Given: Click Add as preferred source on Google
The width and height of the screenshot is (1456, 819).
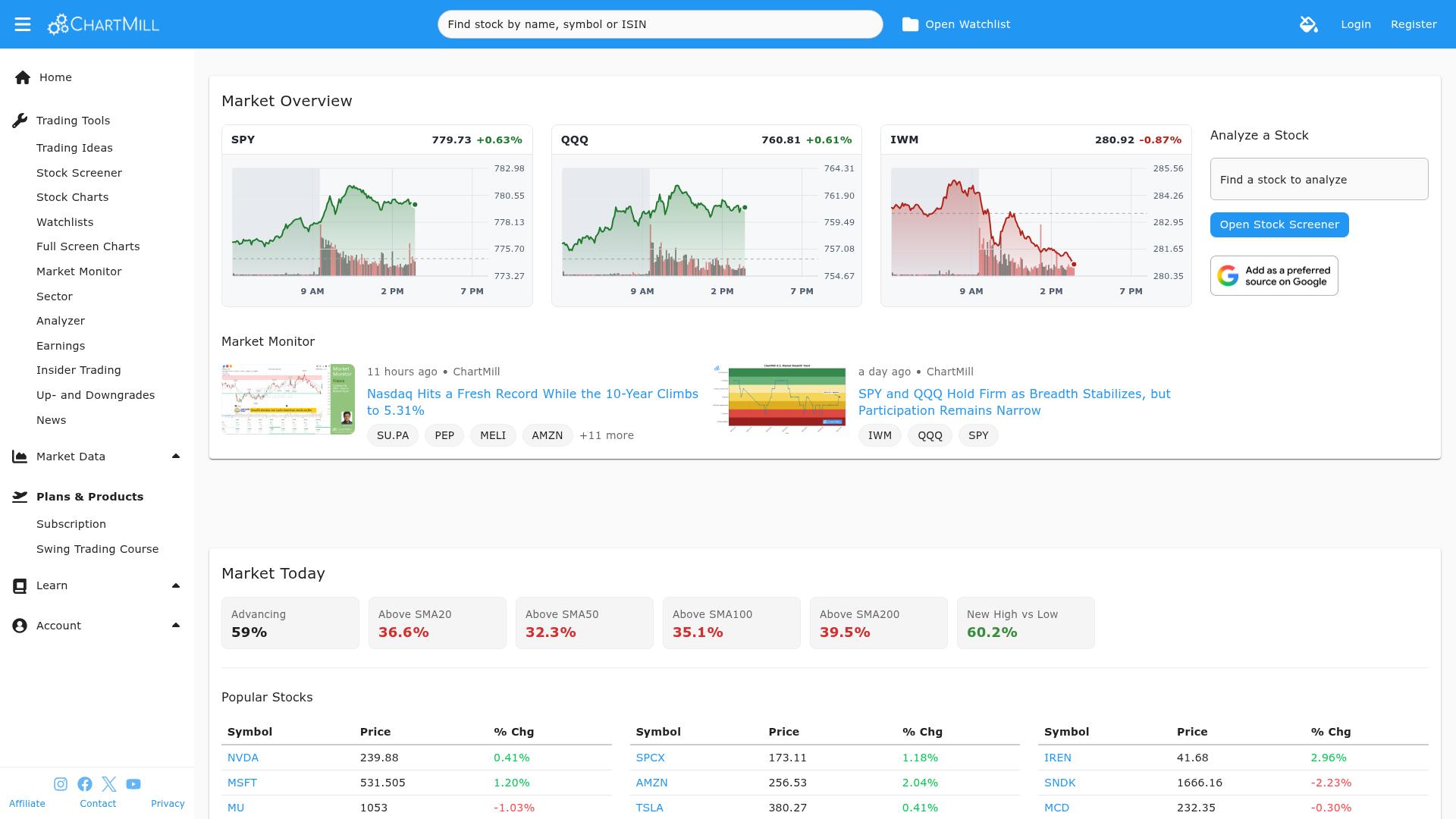Looking at the screenshot, I should tap(1274, 275).
